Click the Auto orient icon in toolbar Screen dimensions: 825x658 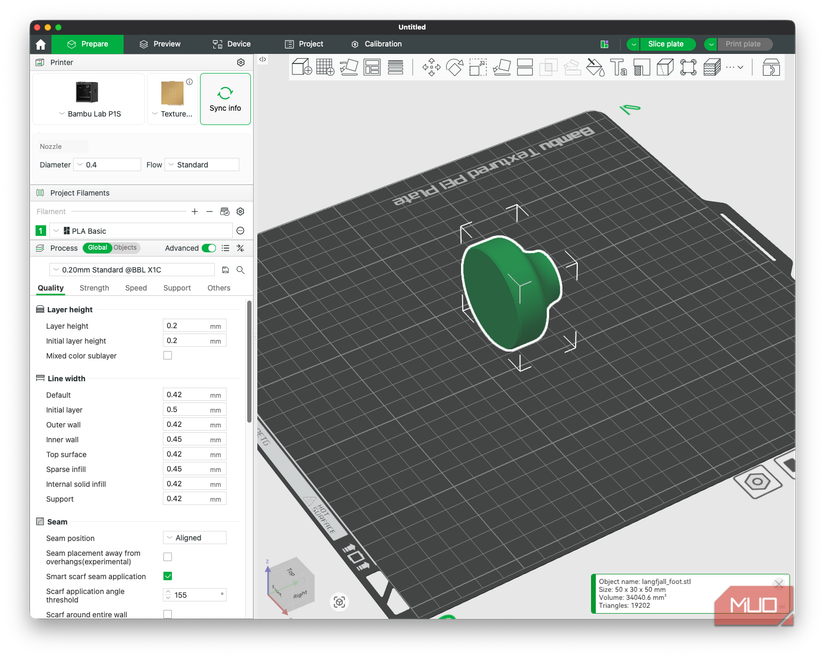(349, 67)
